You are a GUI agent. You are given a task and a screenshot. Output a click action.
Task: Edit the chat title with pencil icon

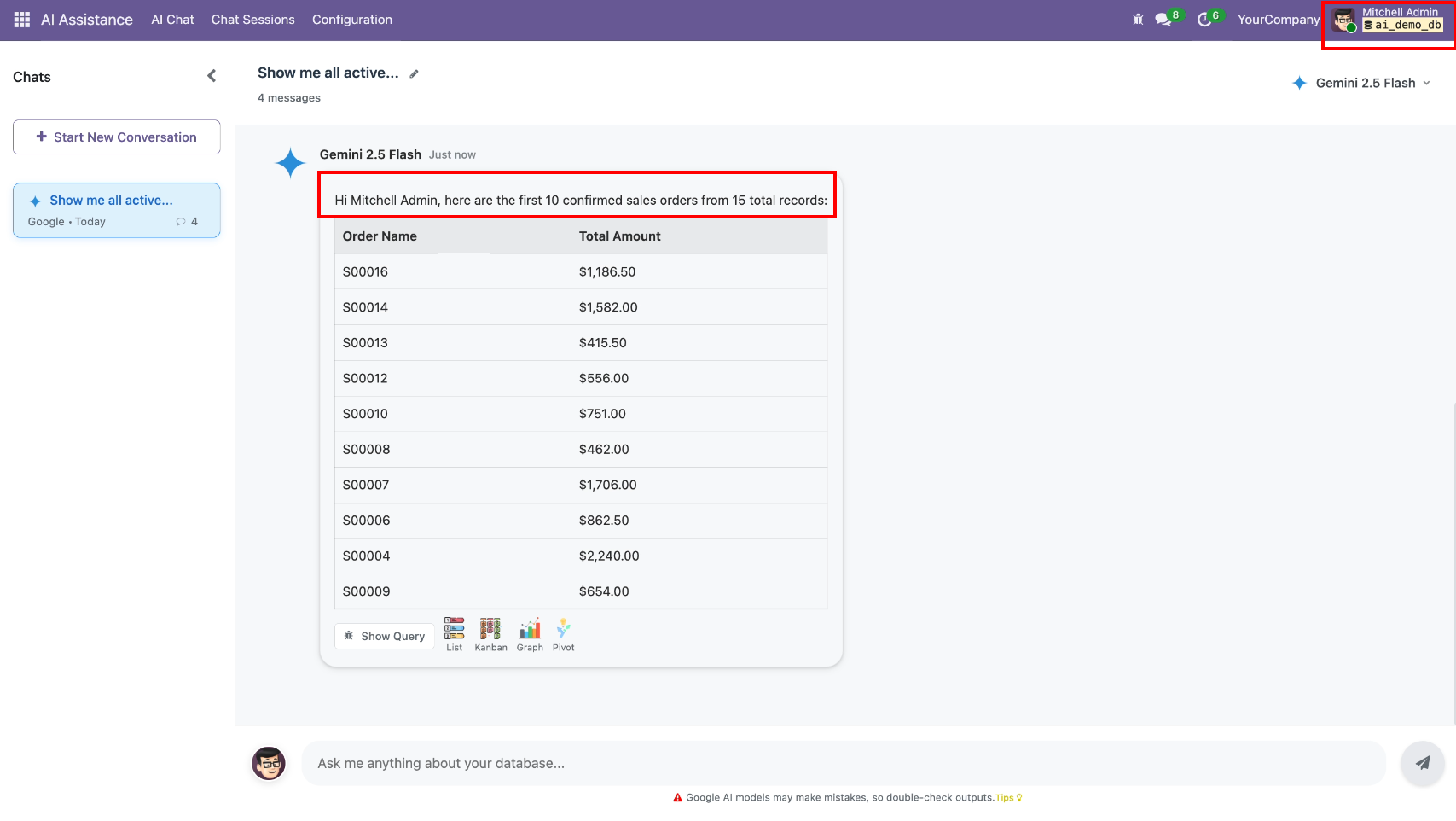414,74
